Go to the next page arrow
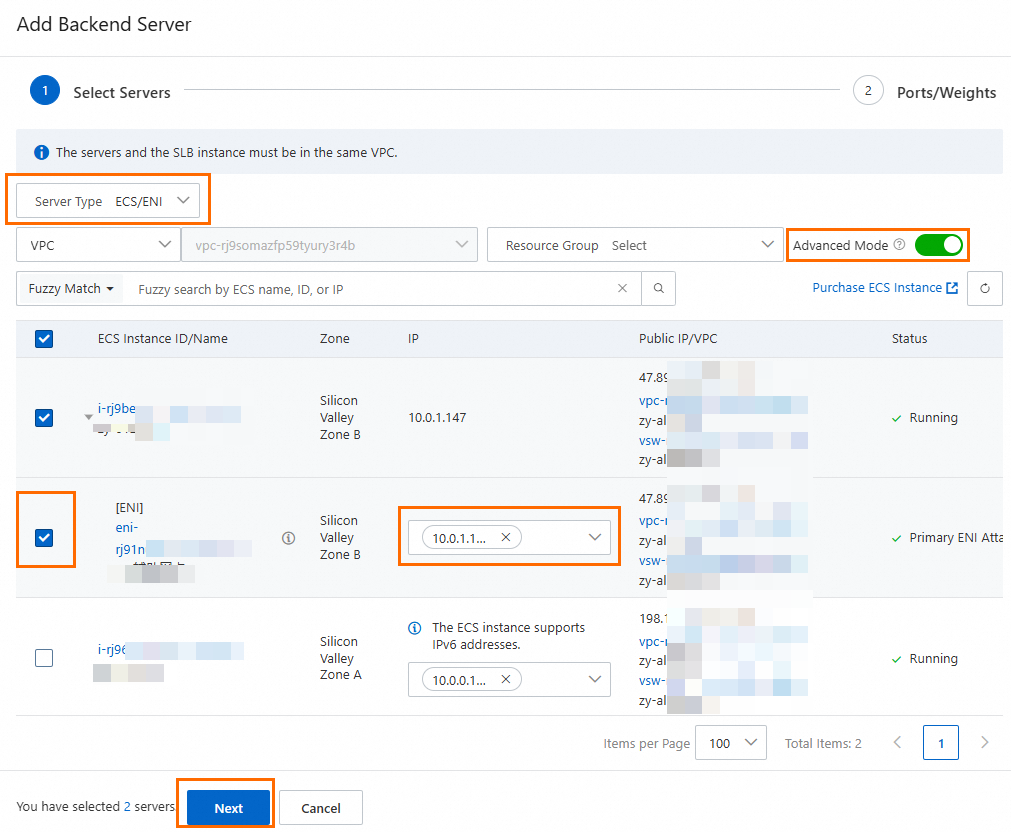The image size is (1011, 832). 985,742
